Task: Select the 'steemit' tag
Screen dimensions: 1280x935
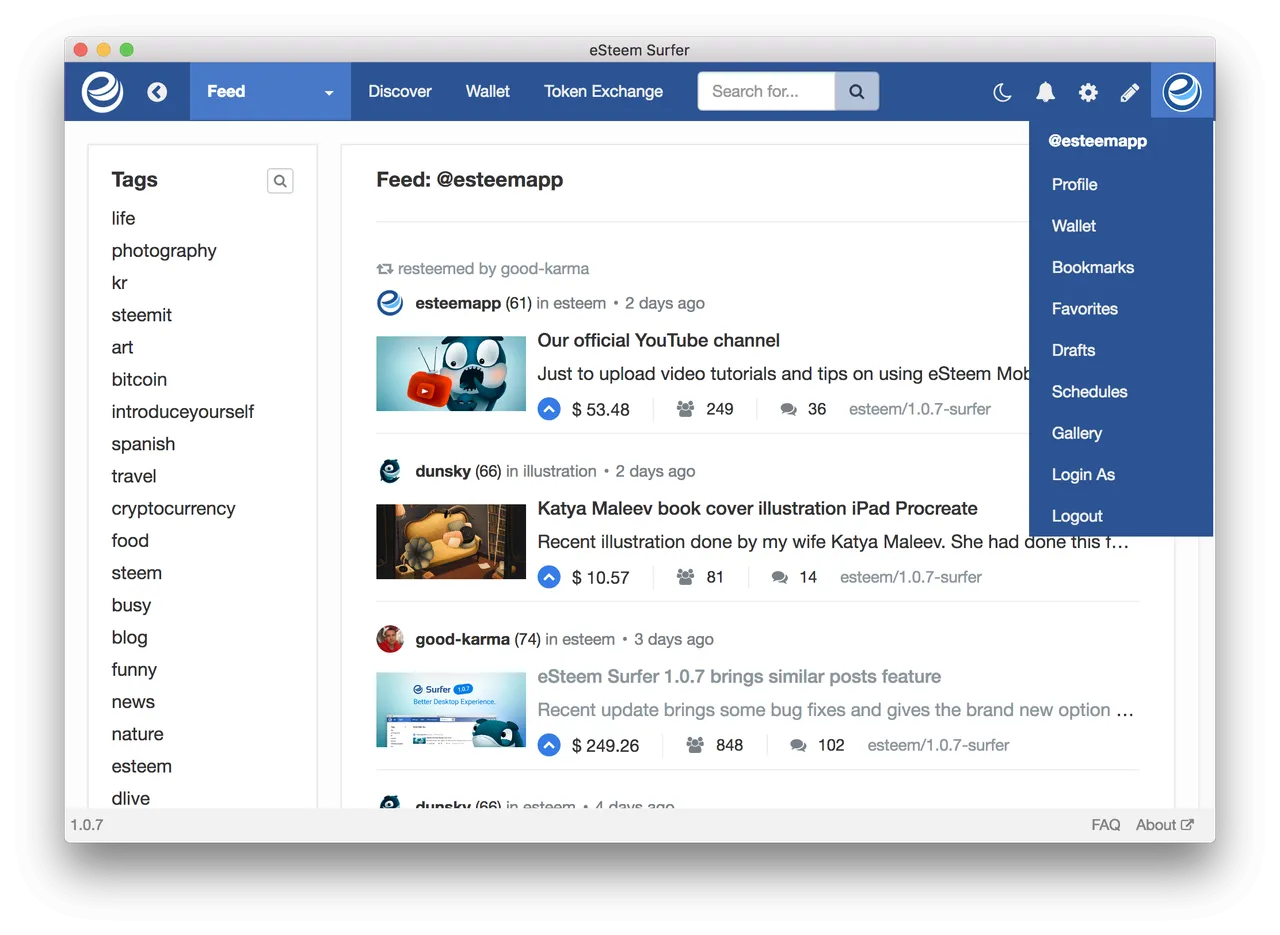Action: point(141,315)
